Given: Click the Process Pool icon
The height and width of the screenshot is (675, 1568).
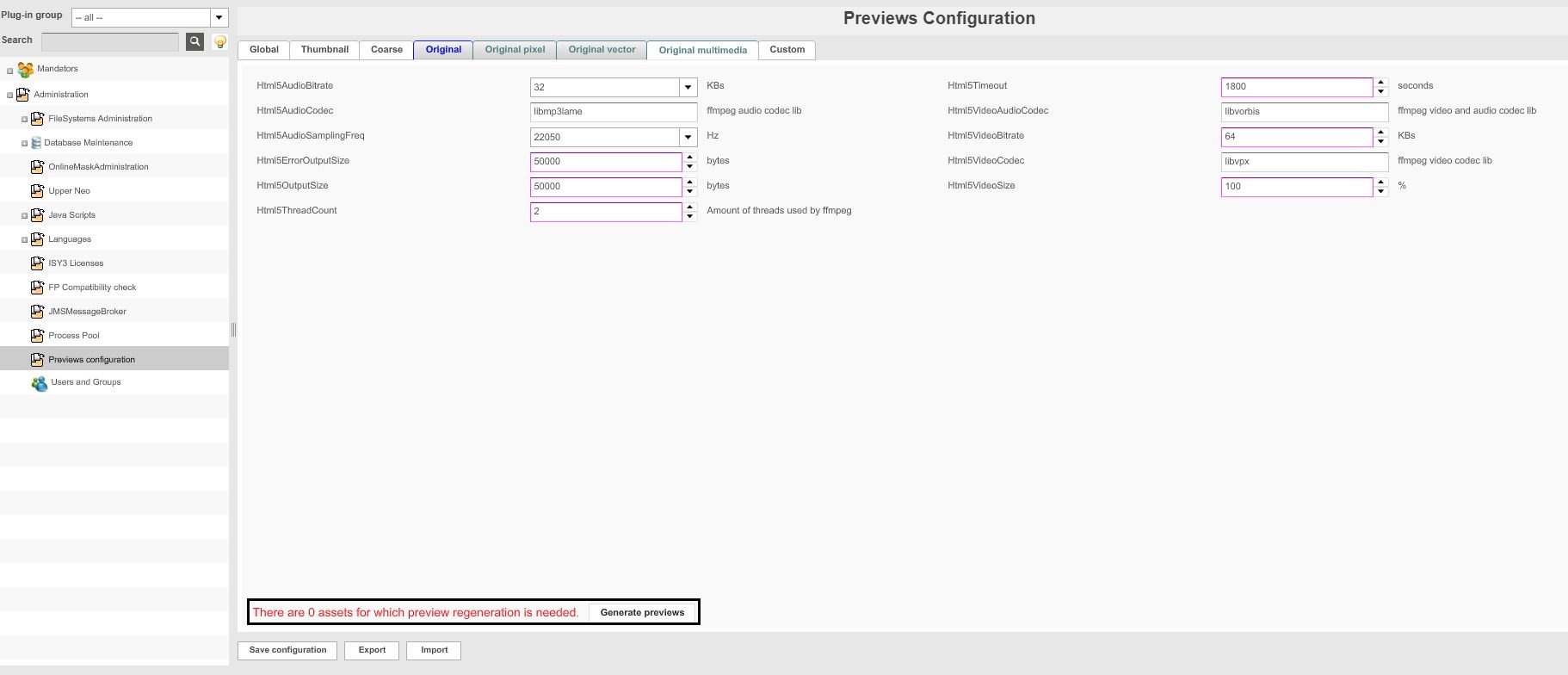Looking at the screenshot, I should click(37, 336).
